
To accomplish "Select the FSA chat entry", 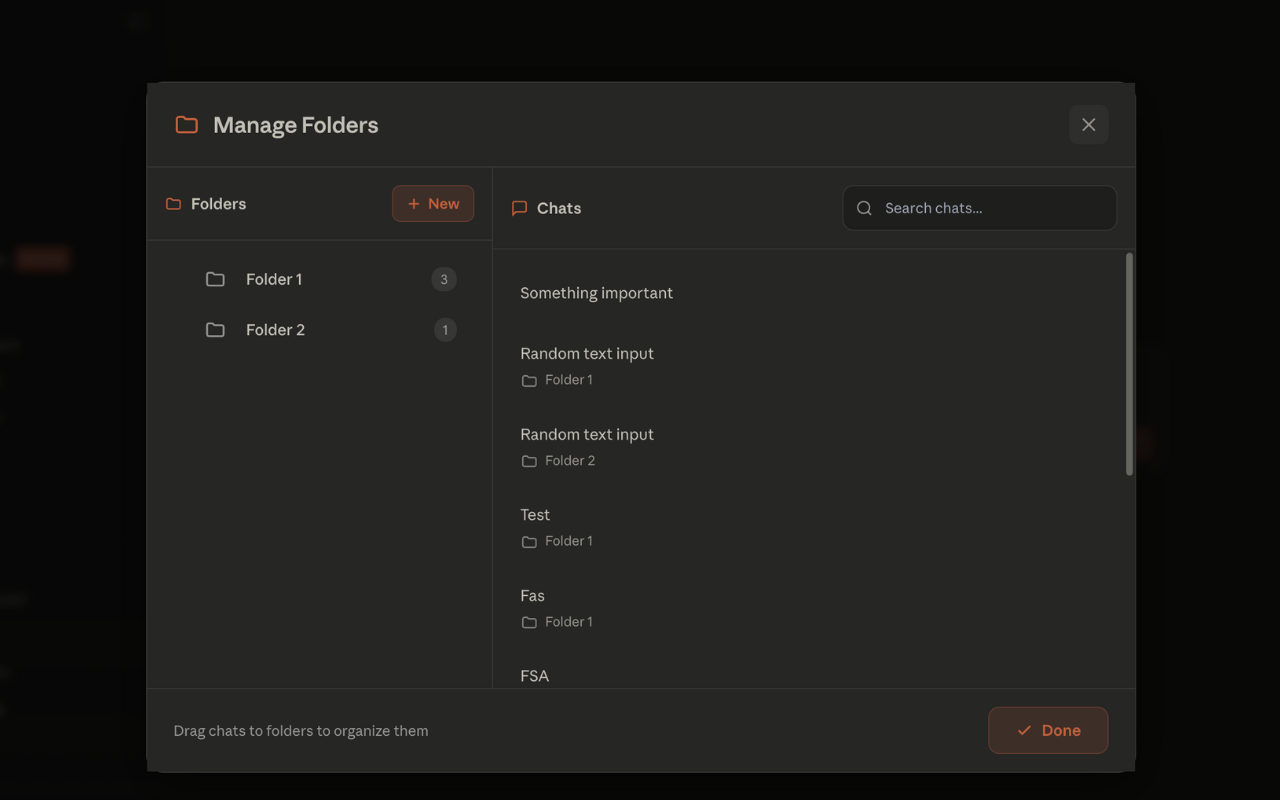I will point(535,676).
